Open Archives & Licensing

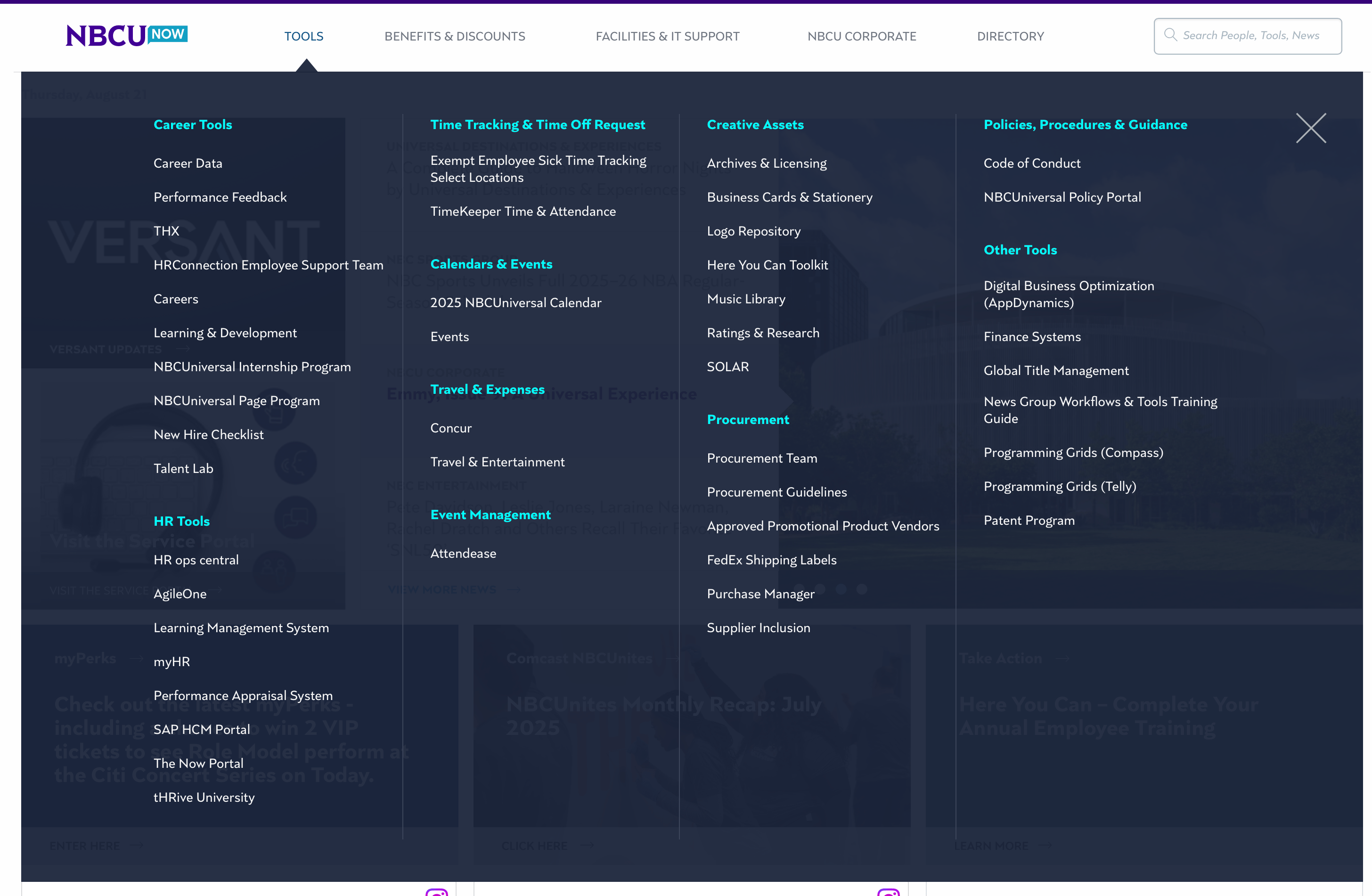(x=767, y=163)
